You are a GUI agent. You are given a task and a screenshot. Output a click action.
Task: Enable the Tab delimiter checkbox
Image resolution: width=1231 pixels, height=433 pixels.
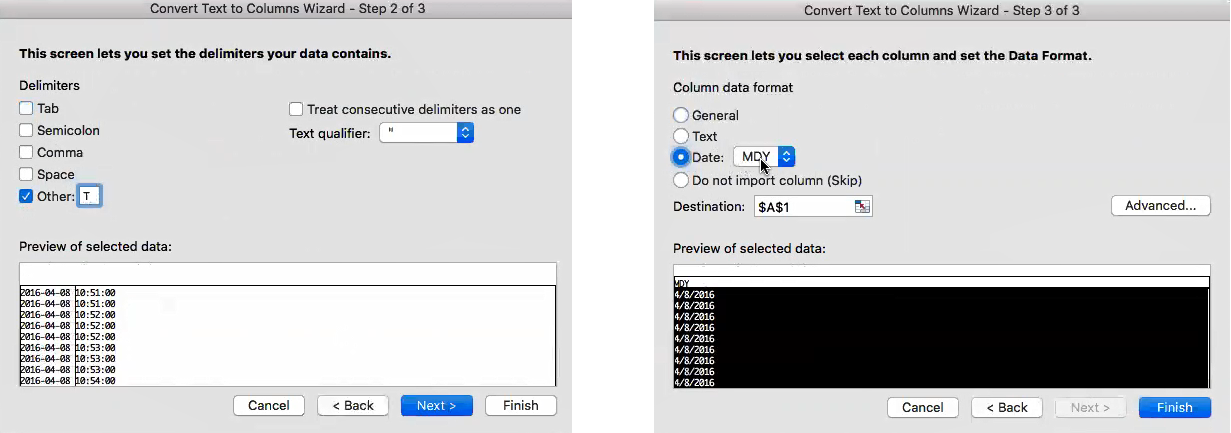[26, 108]
